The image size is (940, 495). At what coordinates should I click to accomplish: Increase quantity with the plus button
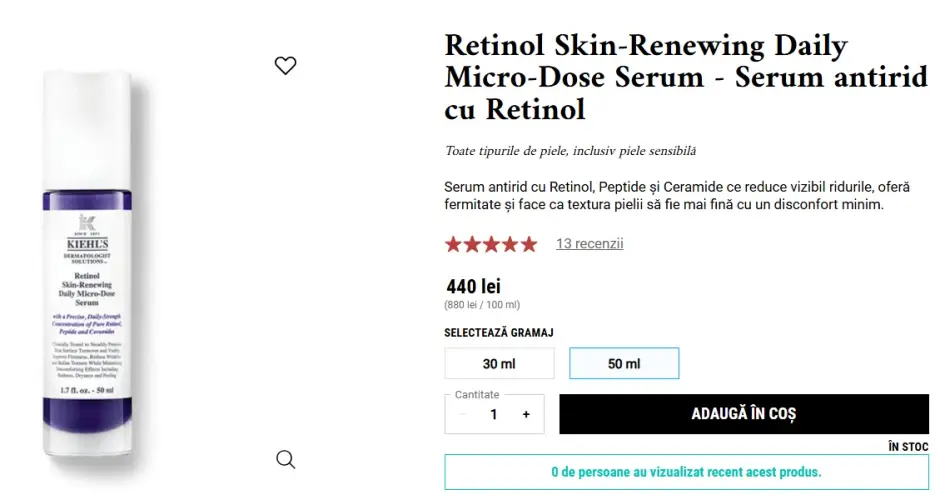(526, 414)
